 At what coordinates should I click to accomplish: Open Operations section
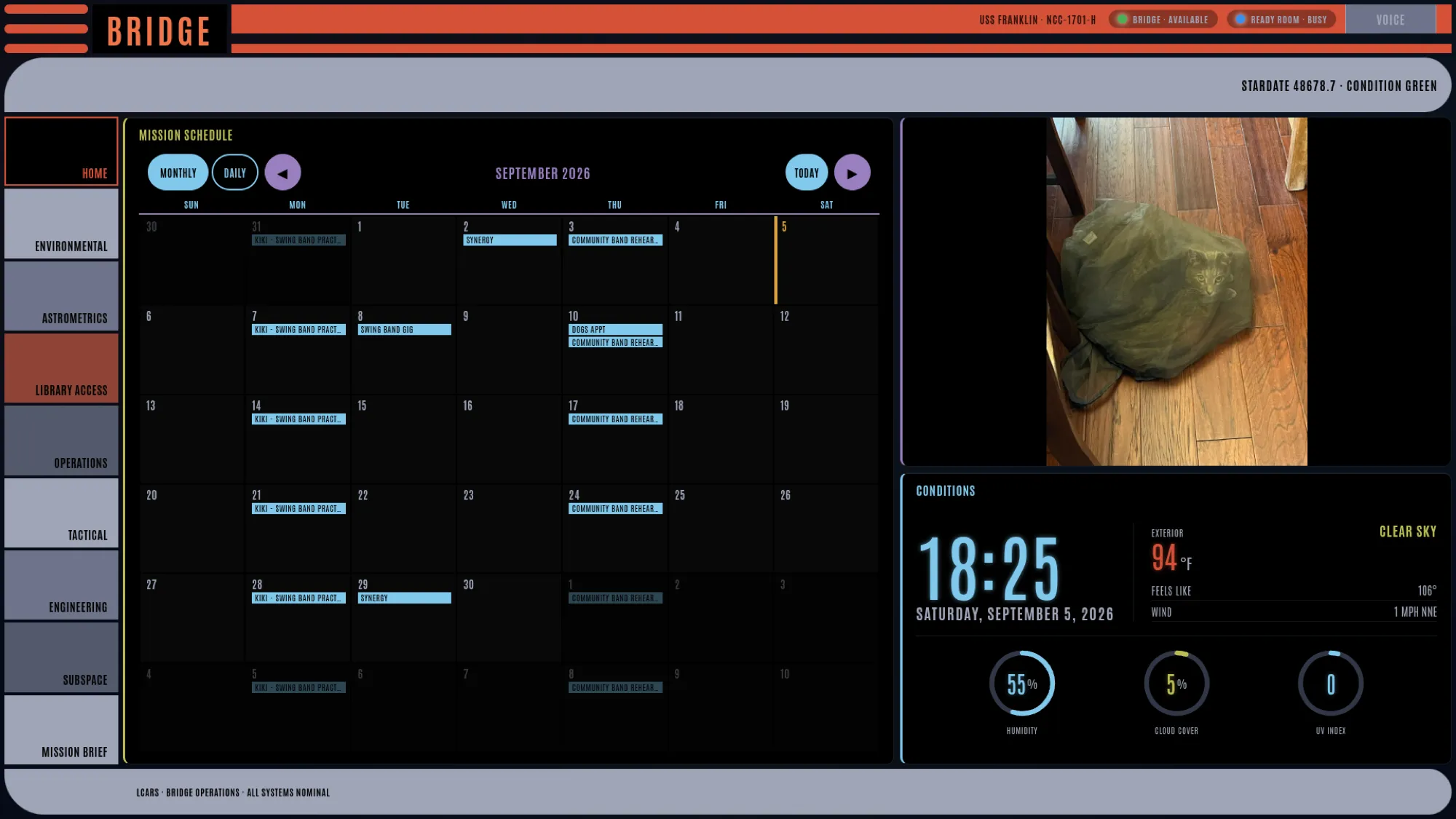tap(61, 440)
